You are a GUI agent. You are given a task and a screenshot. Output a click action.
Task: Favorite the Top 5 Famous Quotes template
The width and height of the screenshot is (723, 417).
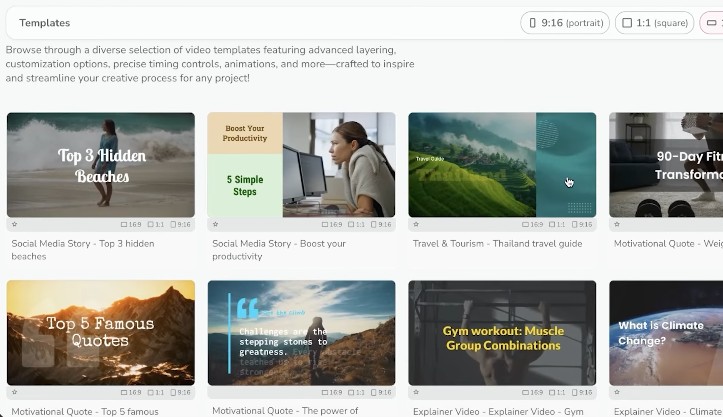[x=14, y=393]
